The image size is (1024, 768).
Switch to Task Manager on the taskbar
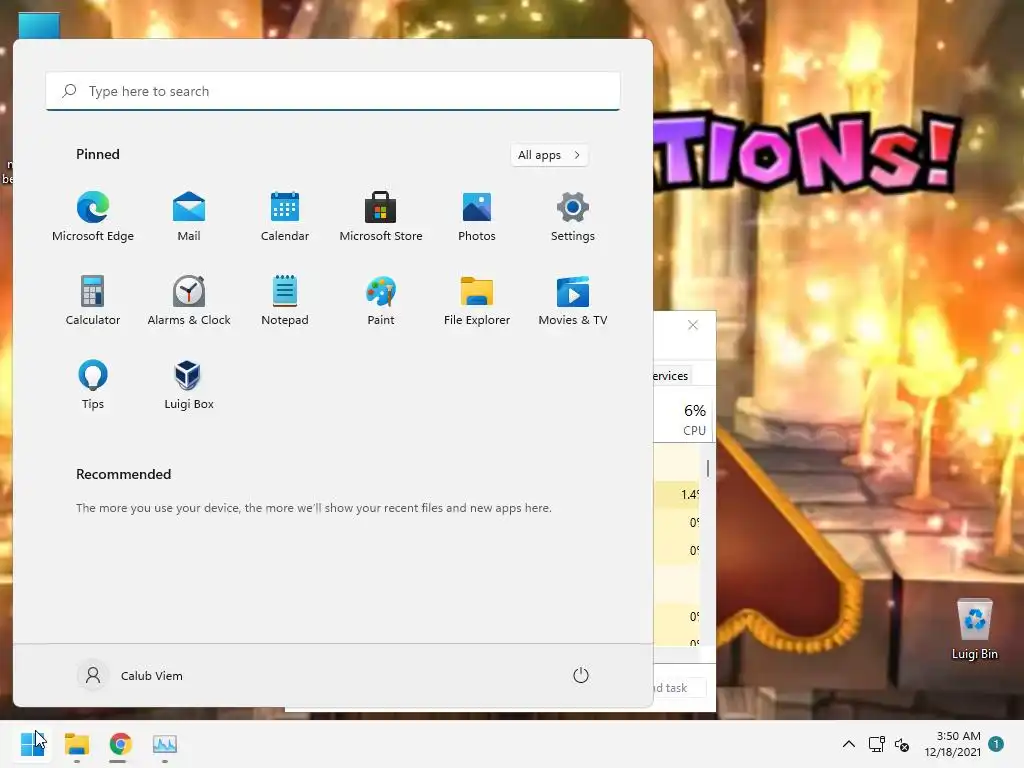click(165, 744)
